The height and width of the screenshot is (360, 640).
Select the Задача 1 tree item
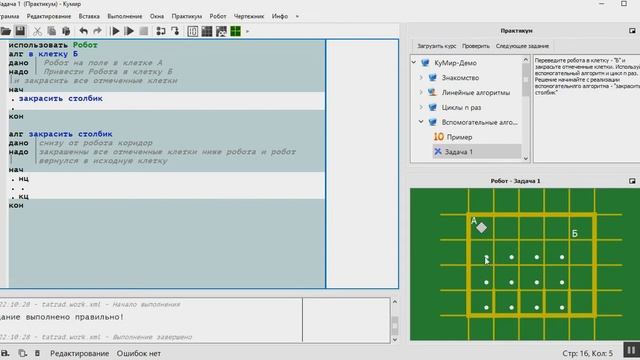click(459, 152)
